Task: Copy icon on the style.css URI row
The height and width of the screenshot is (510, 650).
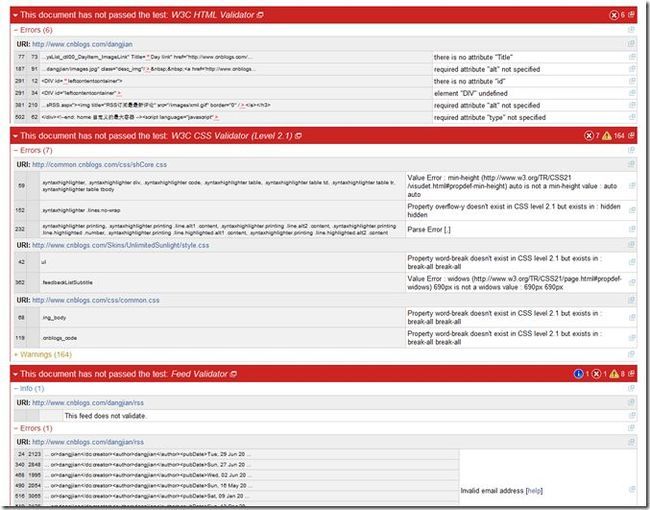Action: pyautogui.click(x=631, y=245)
